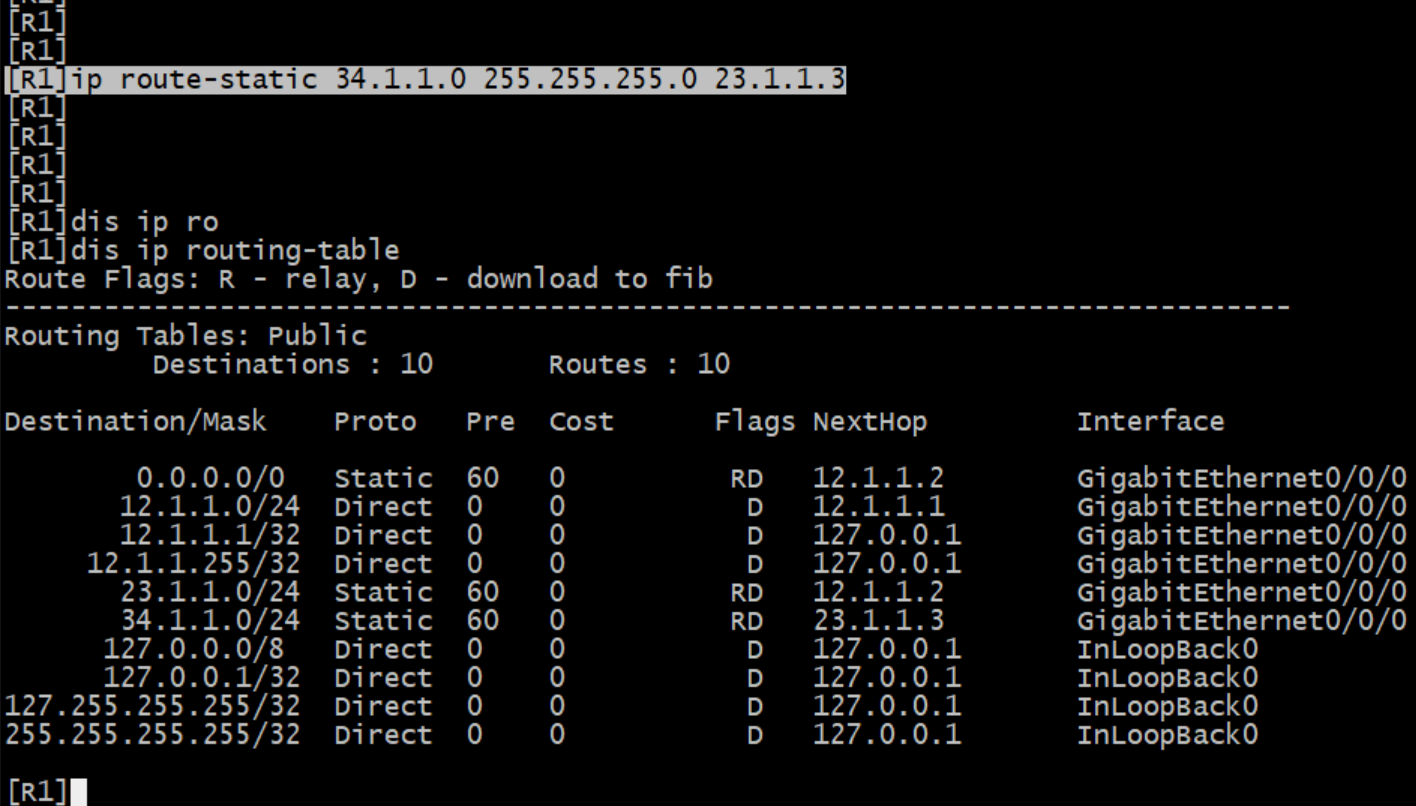Click InLoopBack0 interface of 127.0.0.0/8 row

(1167, 649)
